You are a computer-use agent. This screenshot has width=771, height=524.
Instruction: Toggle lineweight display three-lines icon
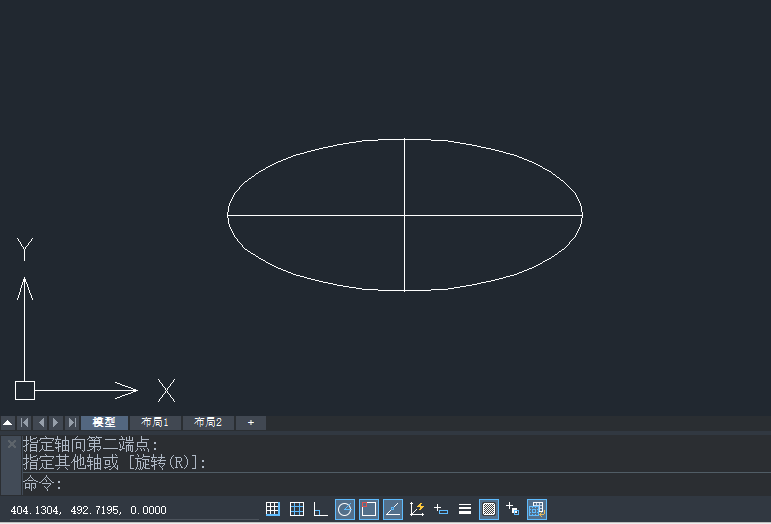[465, 509]
